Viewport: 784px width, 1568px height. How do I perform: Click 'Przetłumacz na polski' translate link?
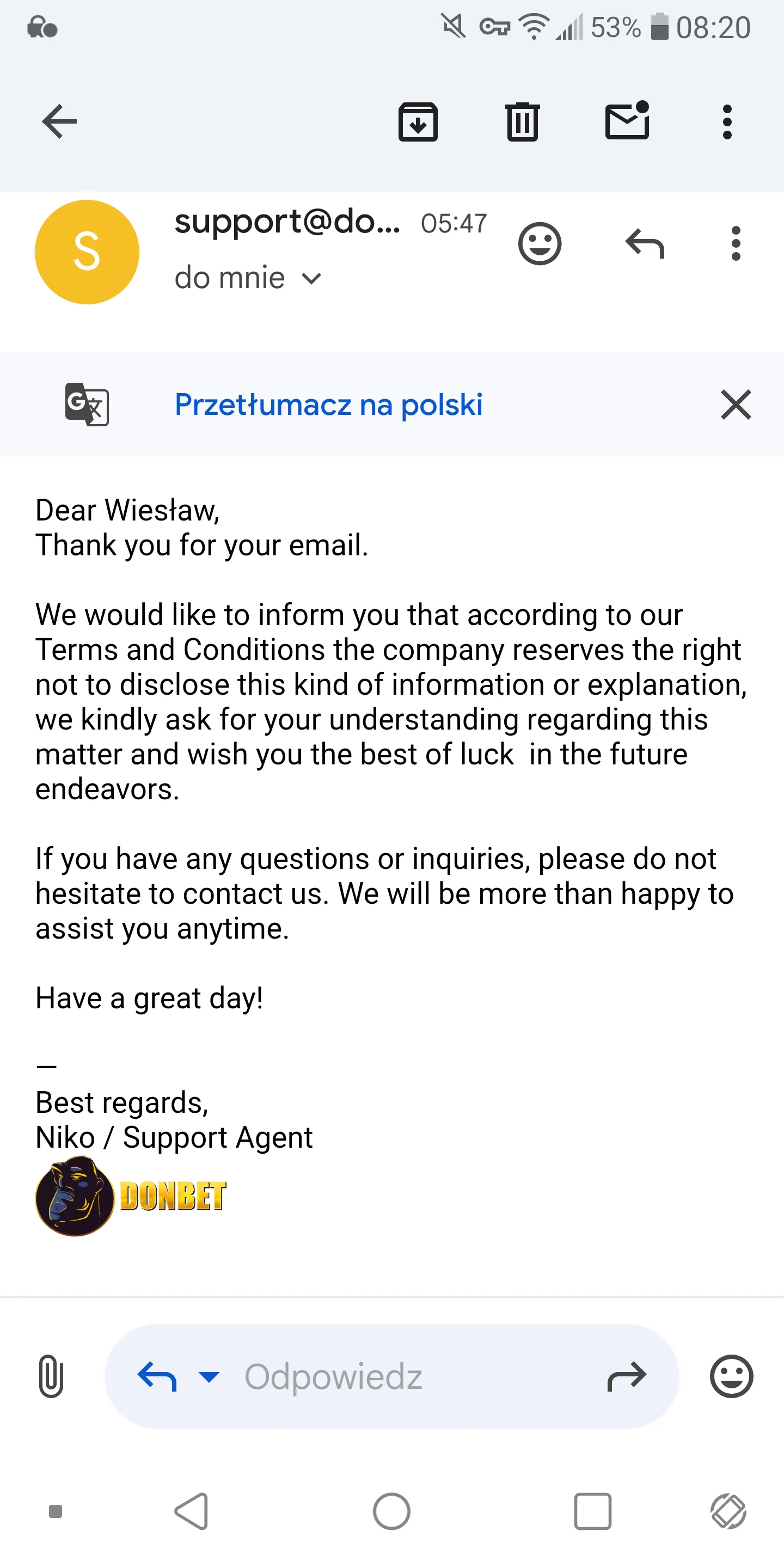tap(329, 405)
